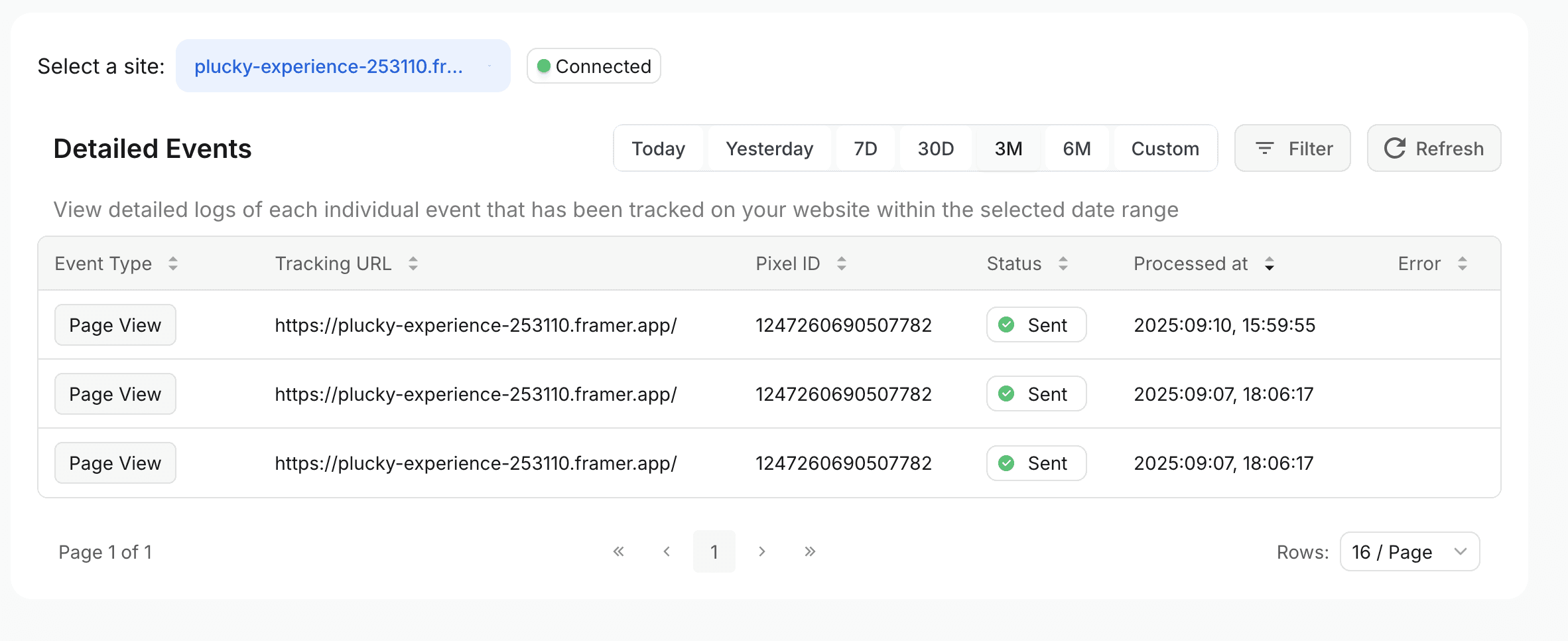Sort by Pixel ID arrows

pos(841,263)
